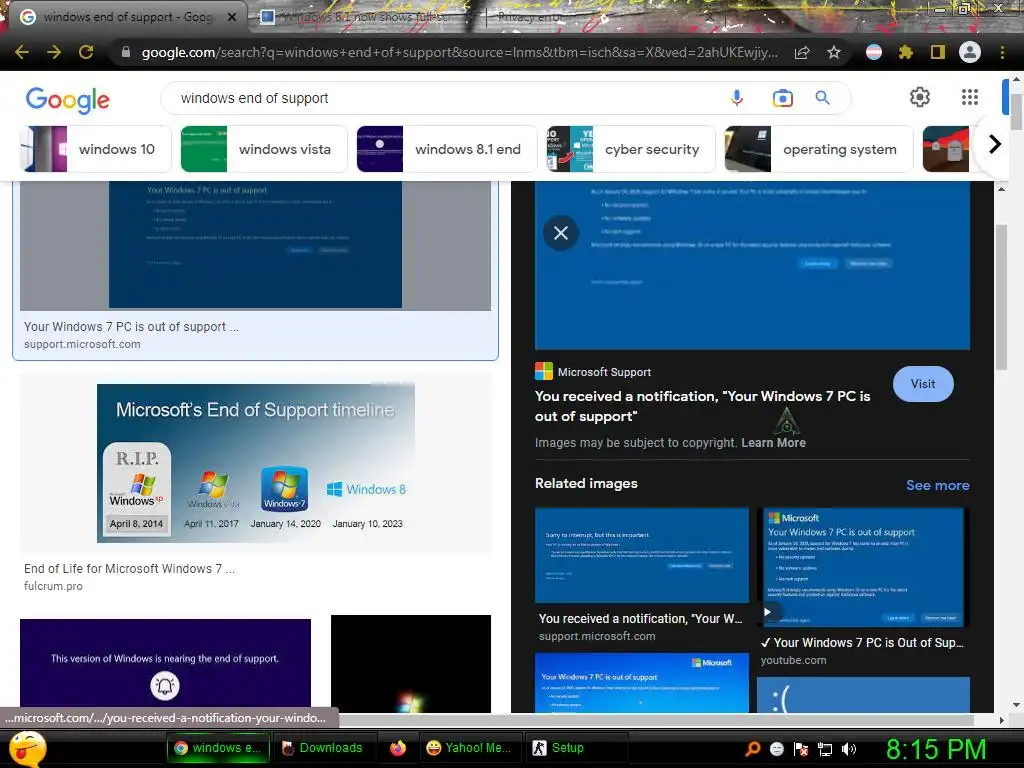Click in the Google search input field

pyautogui.click(x=444, y=98)
